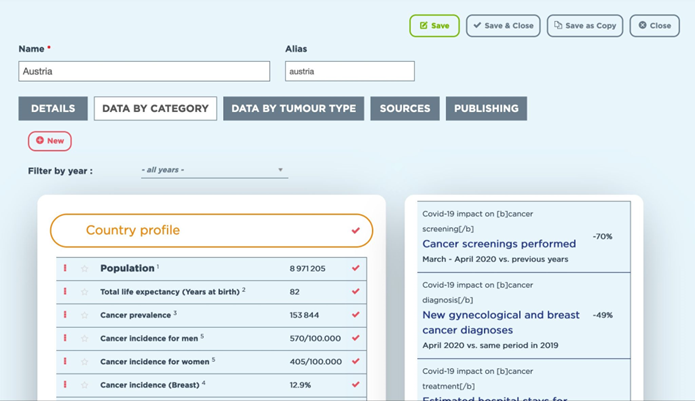Open the DETAILS tab
695x401 pixels.
pos(53,109)
